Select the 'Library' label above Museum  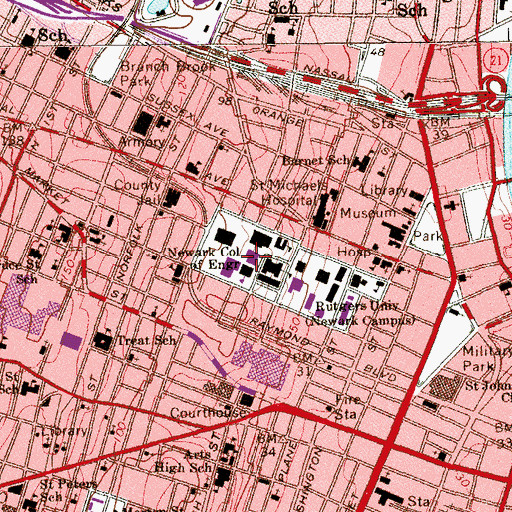click(x=384, y=191)
